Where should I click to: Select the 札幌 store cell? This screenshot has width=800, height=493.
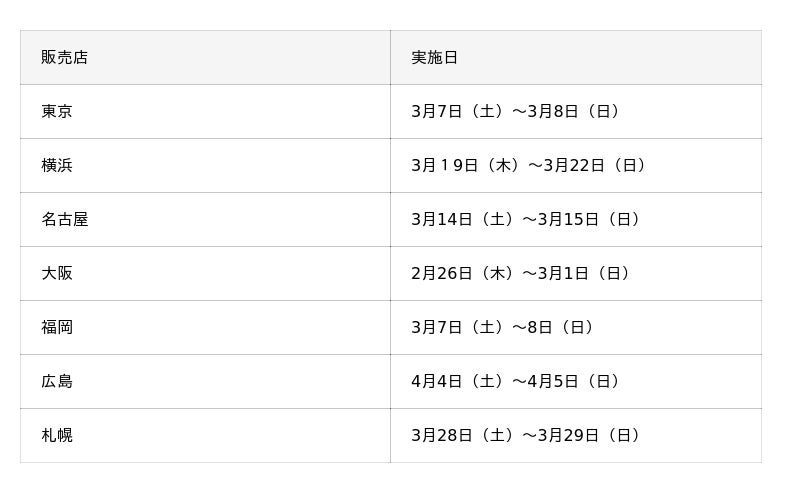(57, 436)
